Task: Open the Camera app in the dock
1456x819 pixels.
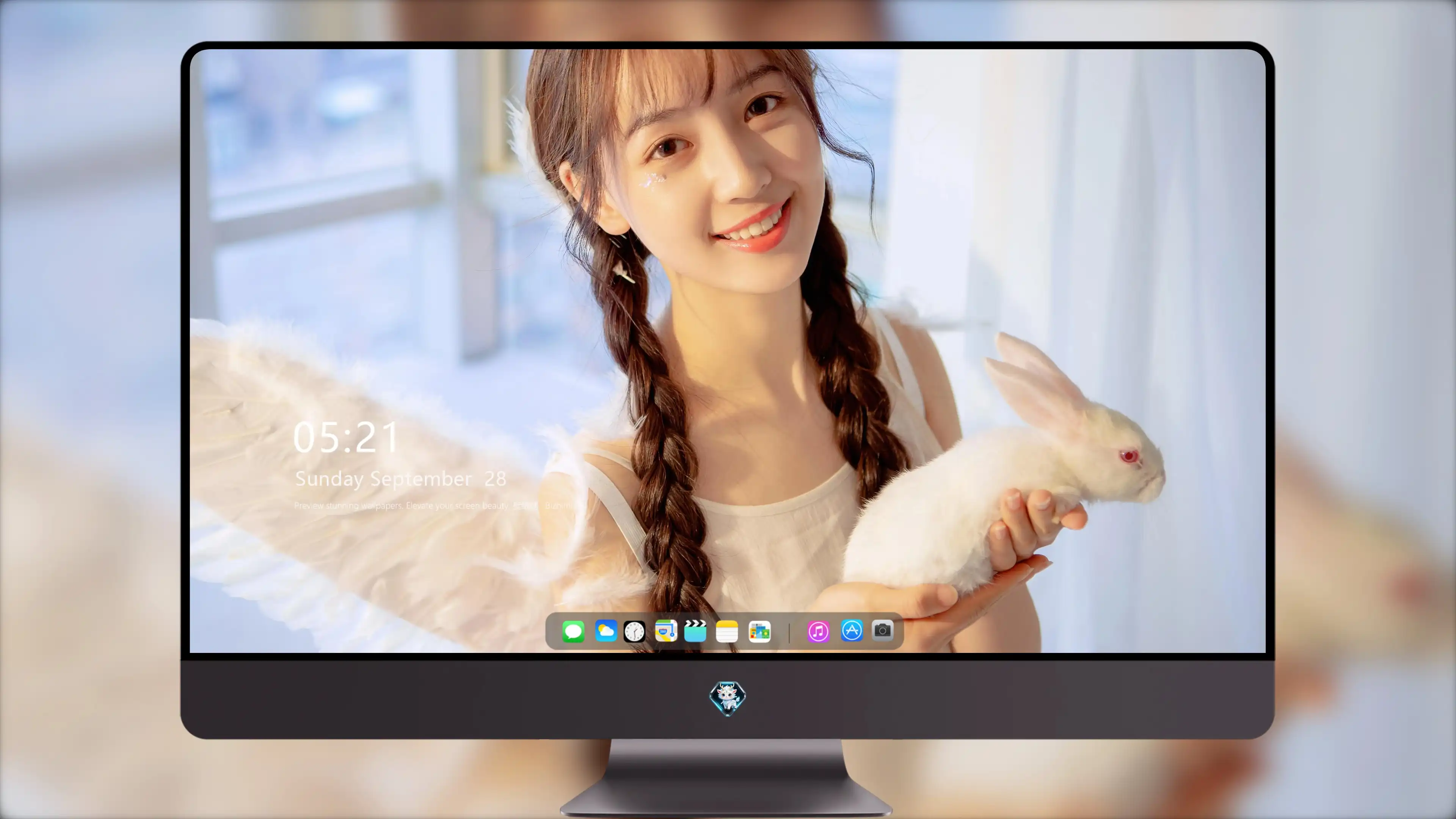Action: coord(882,630)
